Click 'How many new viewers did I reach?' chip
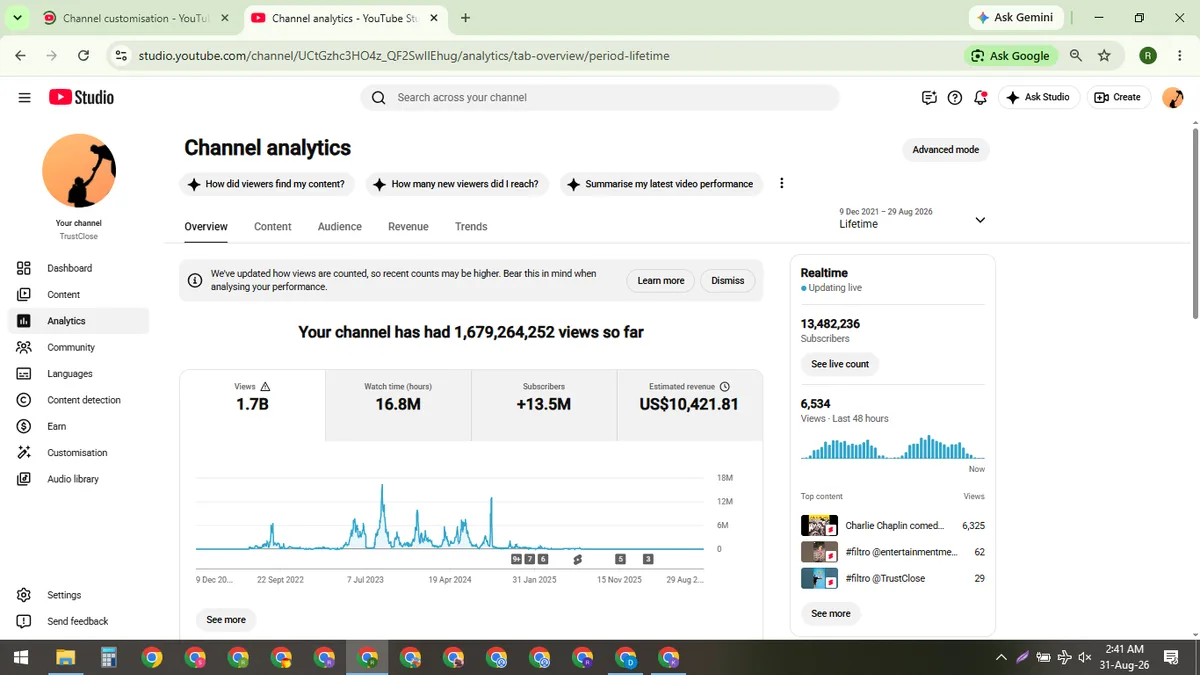Image resolution: width=1200 pixels, height=675 pixels. click(455, 184)
